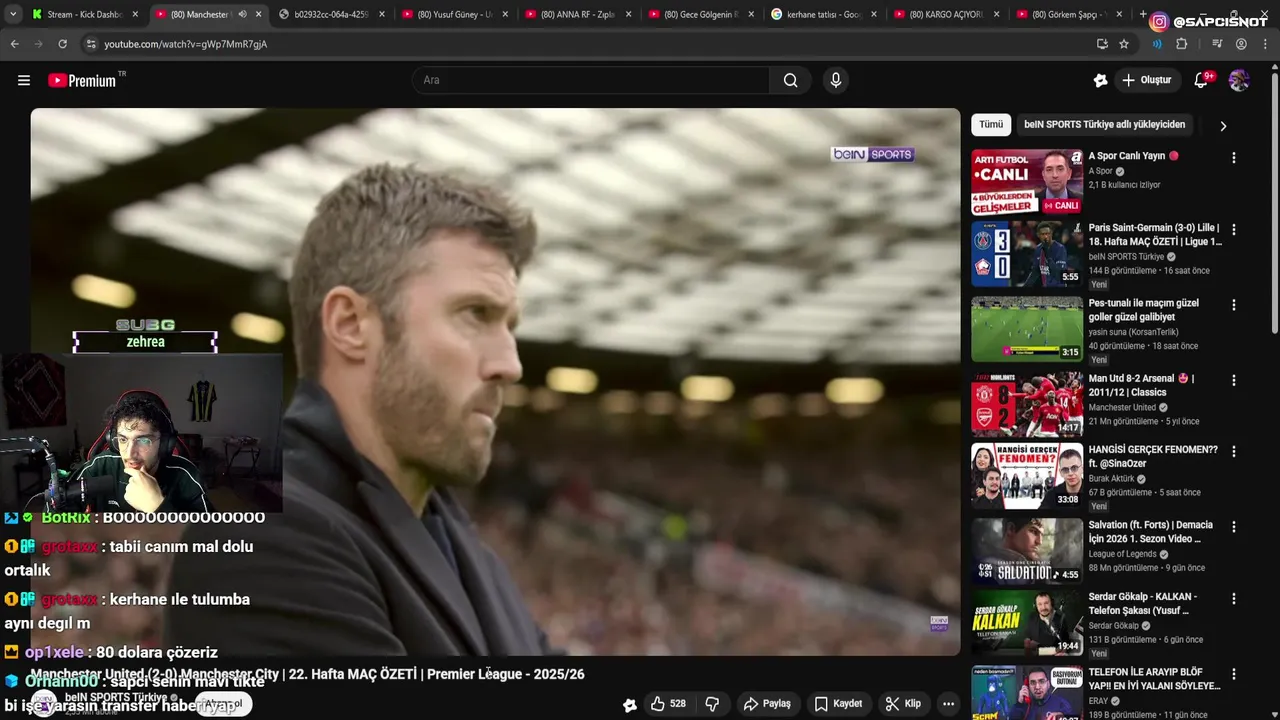Bookmark this page with star icon

[x=1124, y=44]
